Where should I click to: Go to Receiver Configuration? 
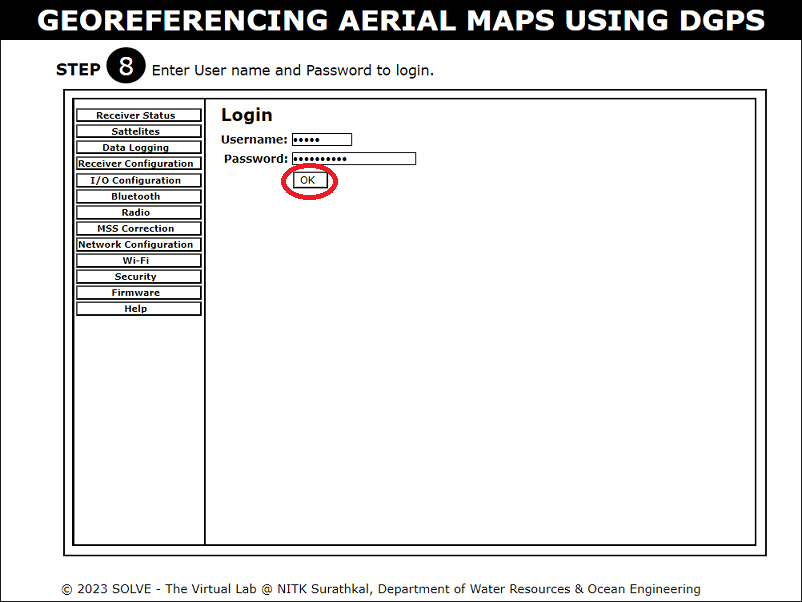(x=138, y=164)
